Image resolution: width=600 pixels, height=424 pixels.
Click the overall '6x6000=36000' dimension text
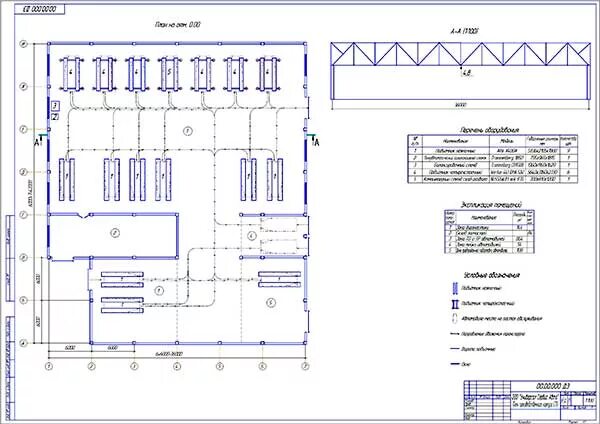pos(170,354)
